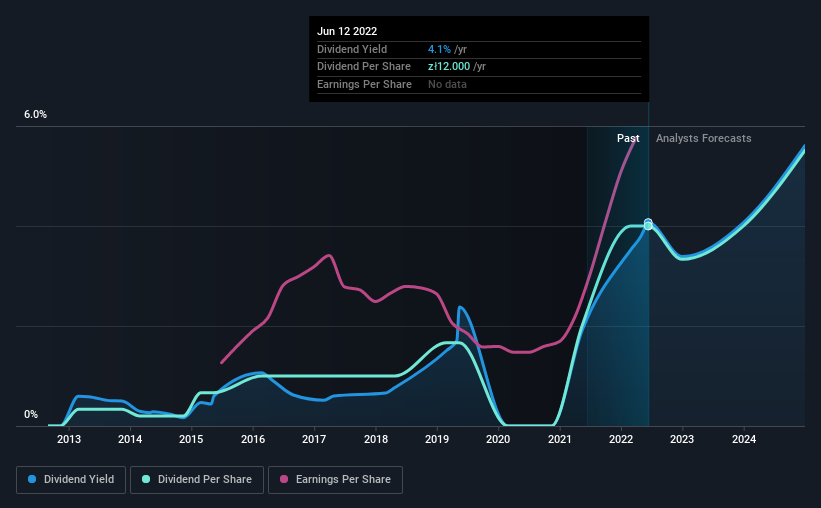821x508 pixels.
Task: Toggle the Dividend Per Share legend button
Action: 197,479
